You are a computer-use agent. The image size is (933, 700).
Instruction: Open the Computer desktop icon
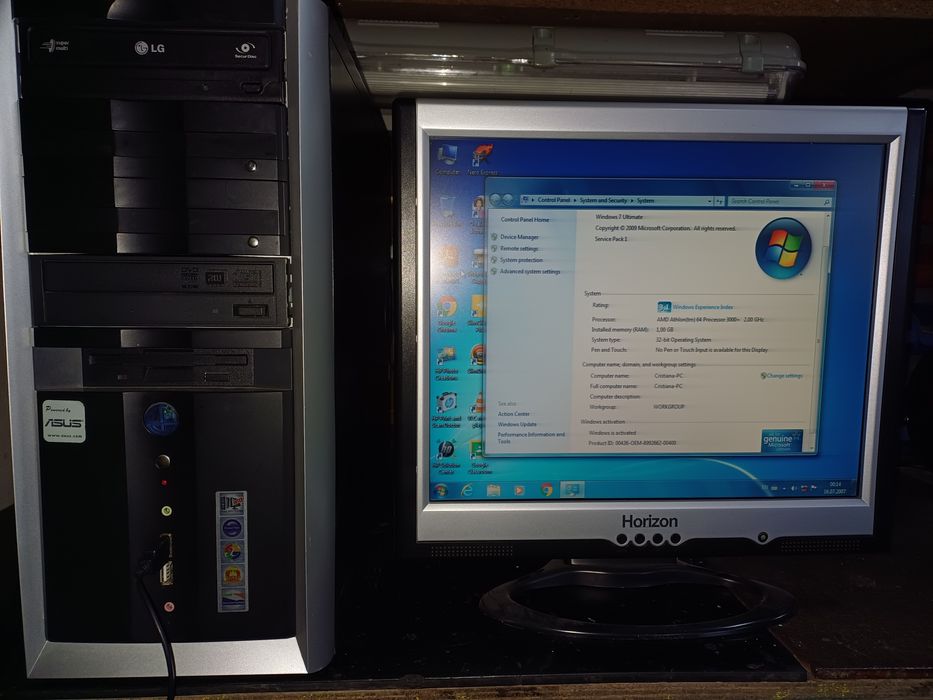pyautogui.click(x=447, y=159)
